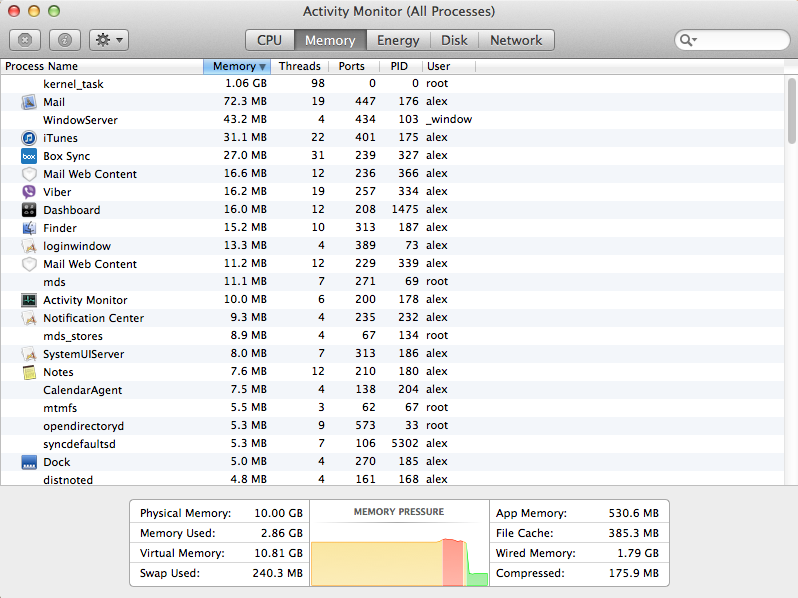Click the Viber app icon

coord(29,192)
